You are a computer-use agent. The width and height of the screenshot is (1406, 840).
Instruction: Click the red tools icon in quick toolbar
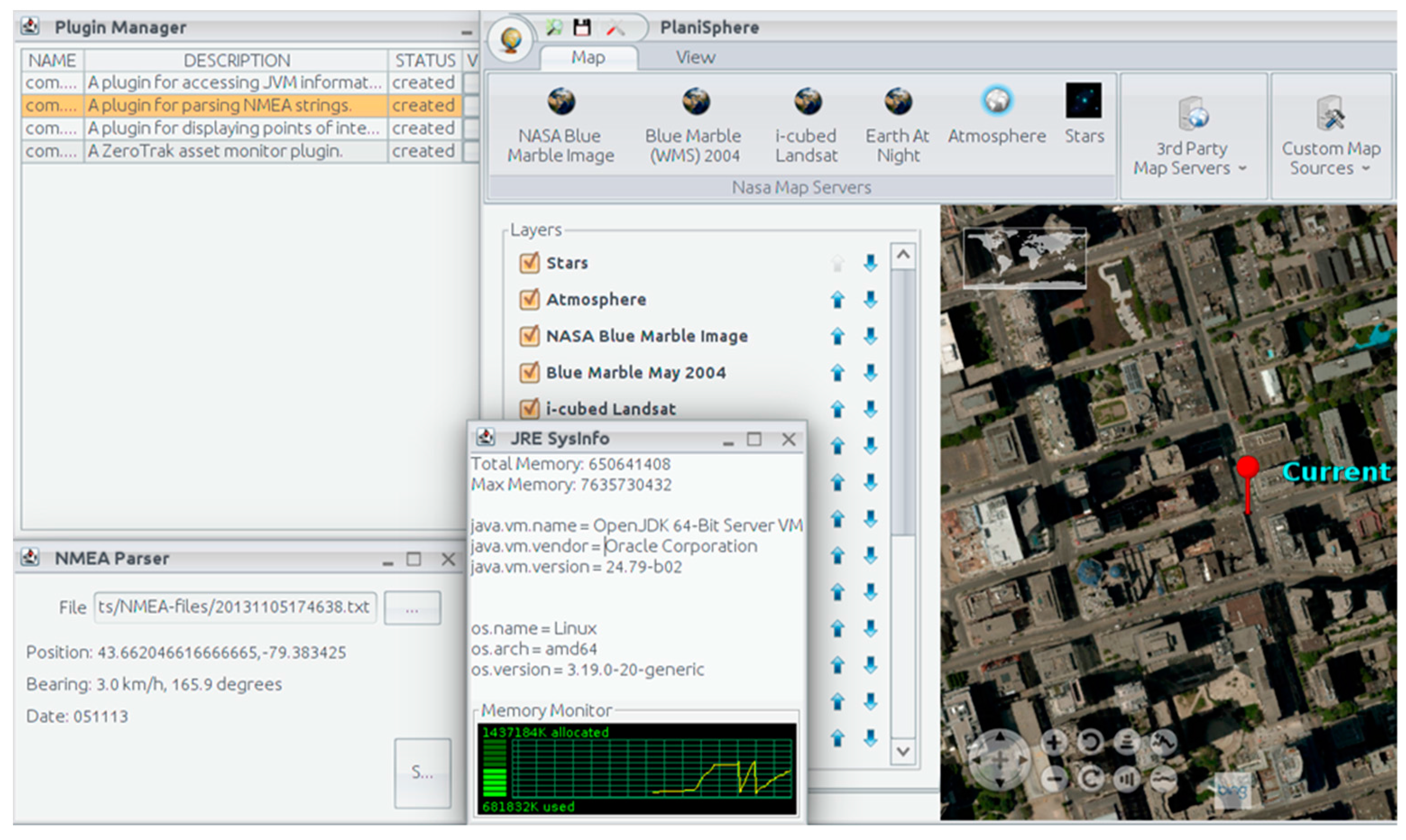point(615,27)
